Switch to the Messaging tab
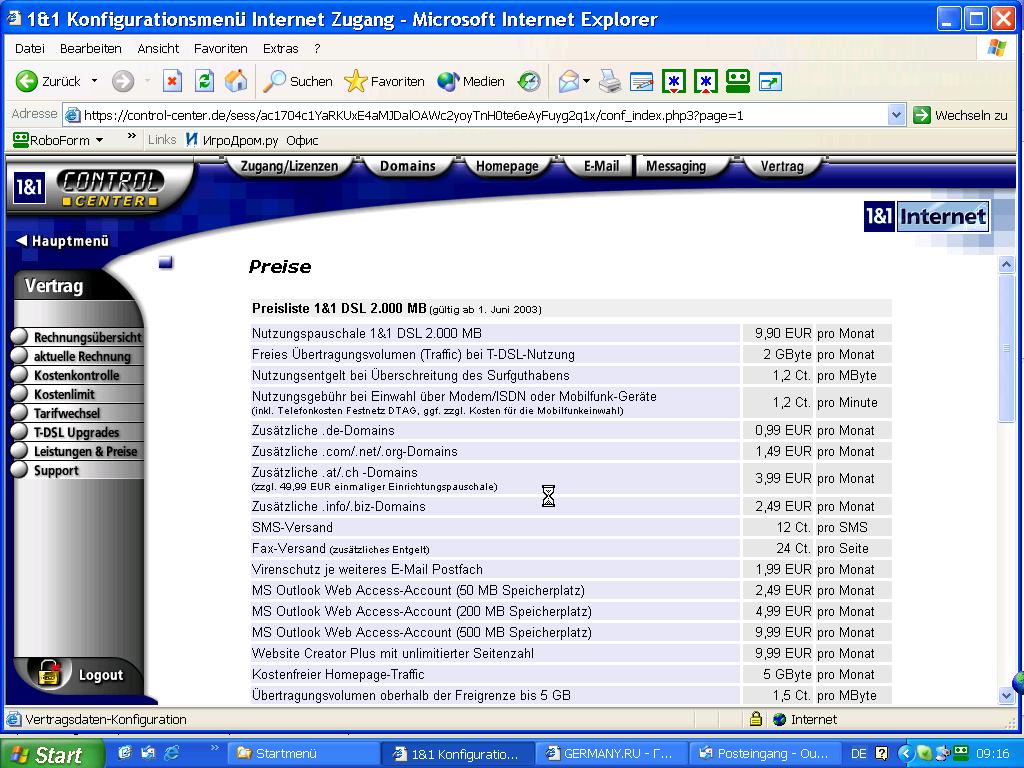This screenshot has width=1024, height=768. [x=677, y=167]
